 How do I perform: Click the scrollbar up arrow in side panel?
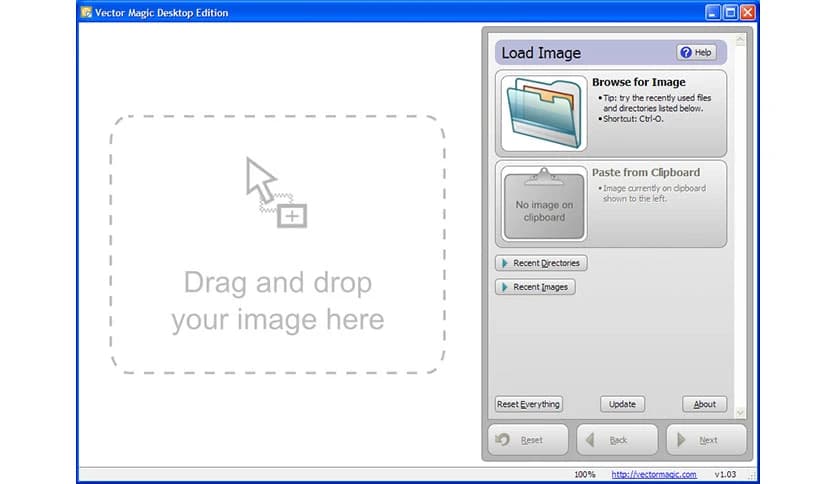[x=740, y=41]
